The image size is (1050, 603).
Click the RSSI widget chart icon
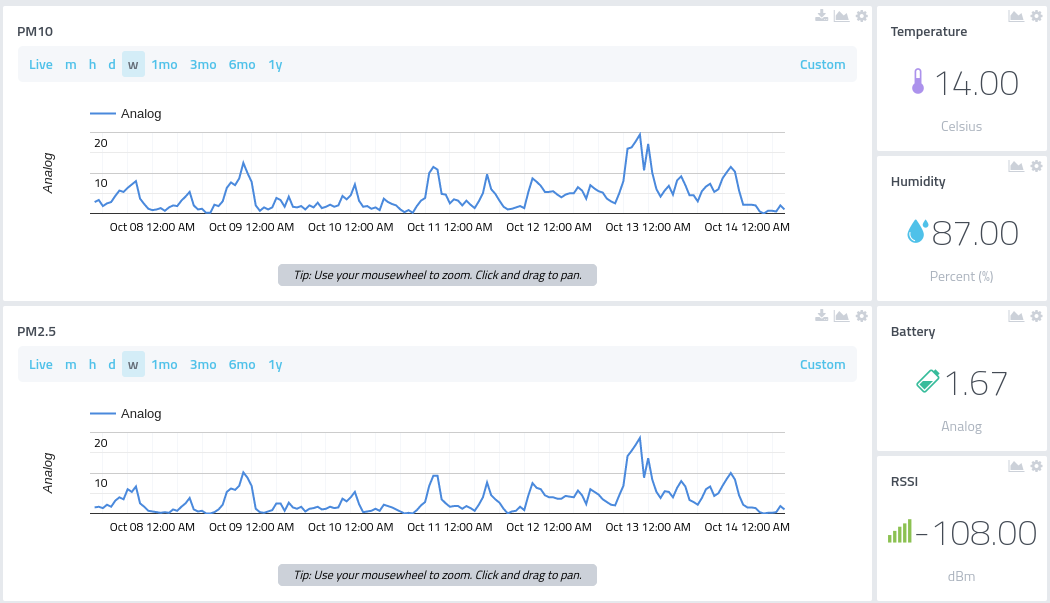tap(1016, 466)
